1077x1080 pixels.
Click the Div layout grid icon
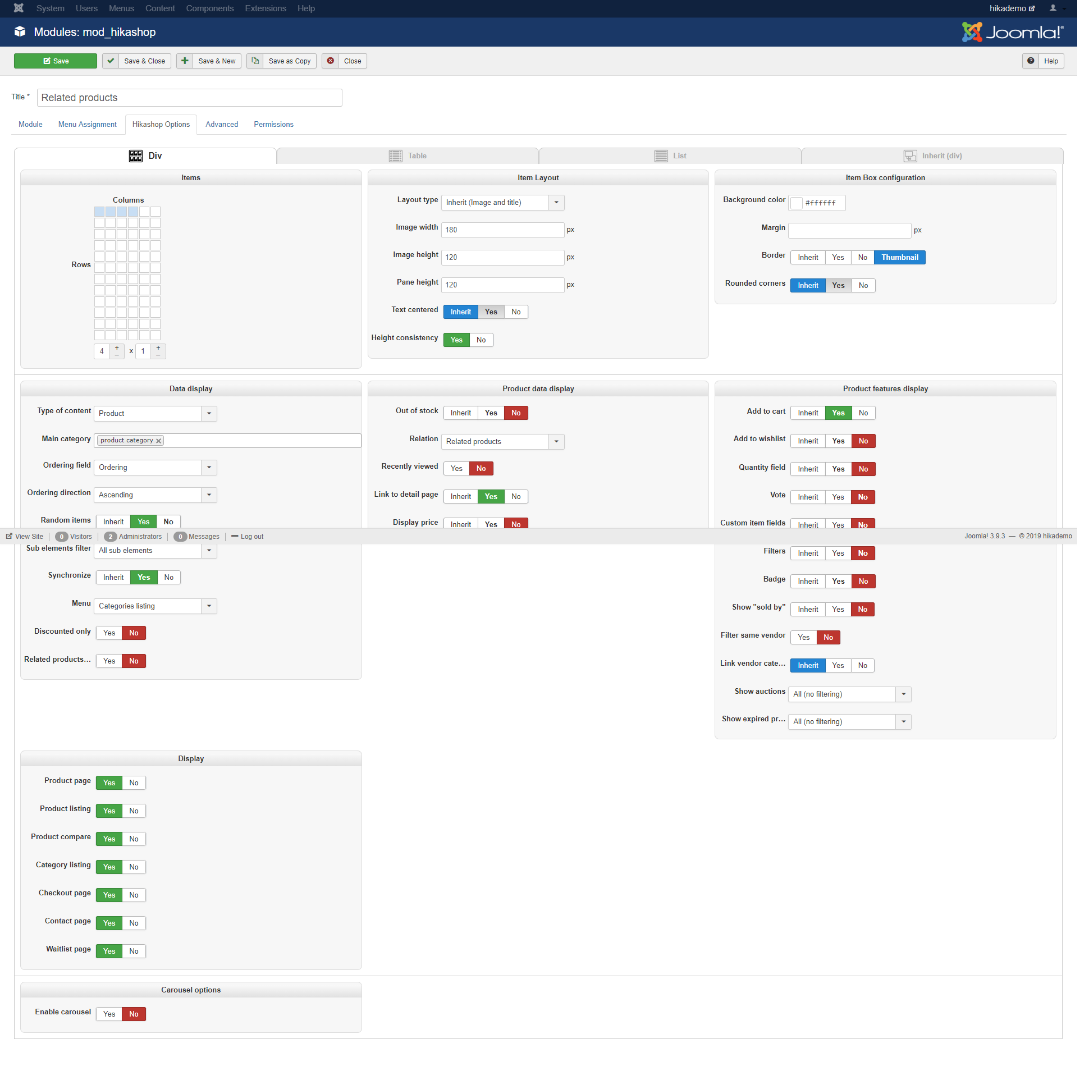coord(136,156)
